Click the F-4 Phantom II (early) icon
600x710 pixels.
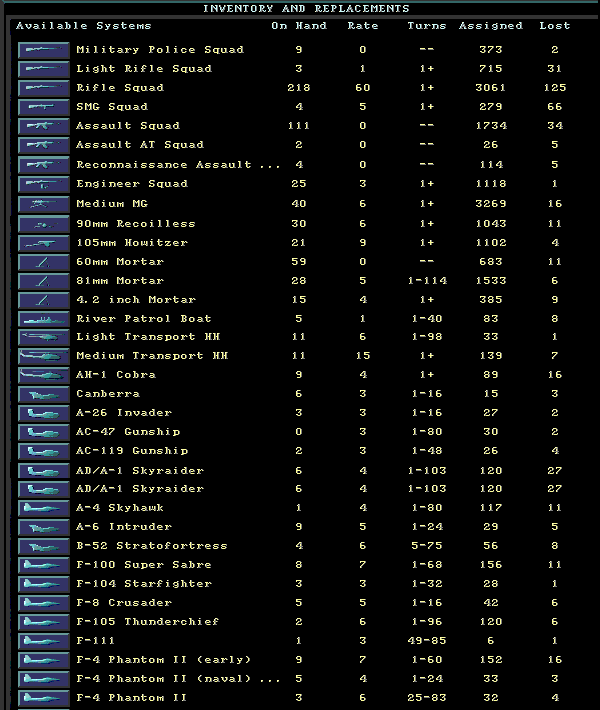pyautogui.click(x=44, y=660)
